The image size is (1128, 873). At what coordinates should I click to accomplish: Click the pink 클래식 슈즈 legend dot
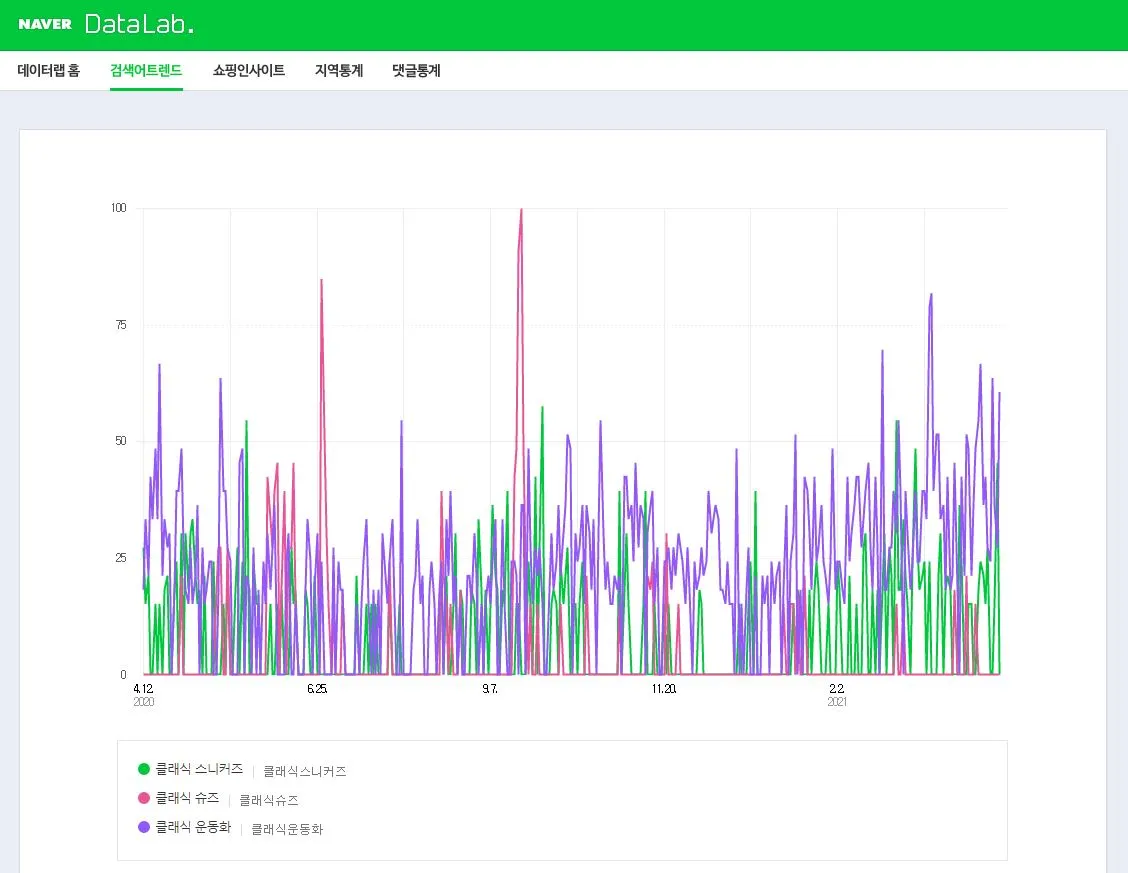(144, 798)
